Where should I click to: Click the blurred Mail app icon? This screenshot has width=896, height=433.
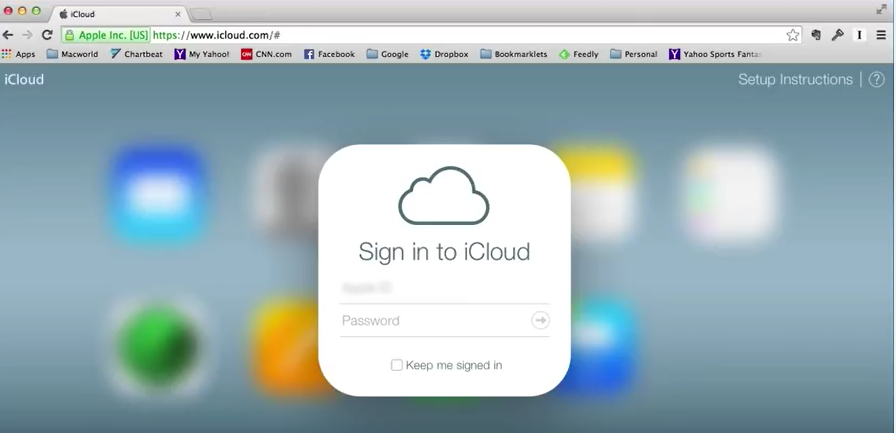tap(159, 194)
